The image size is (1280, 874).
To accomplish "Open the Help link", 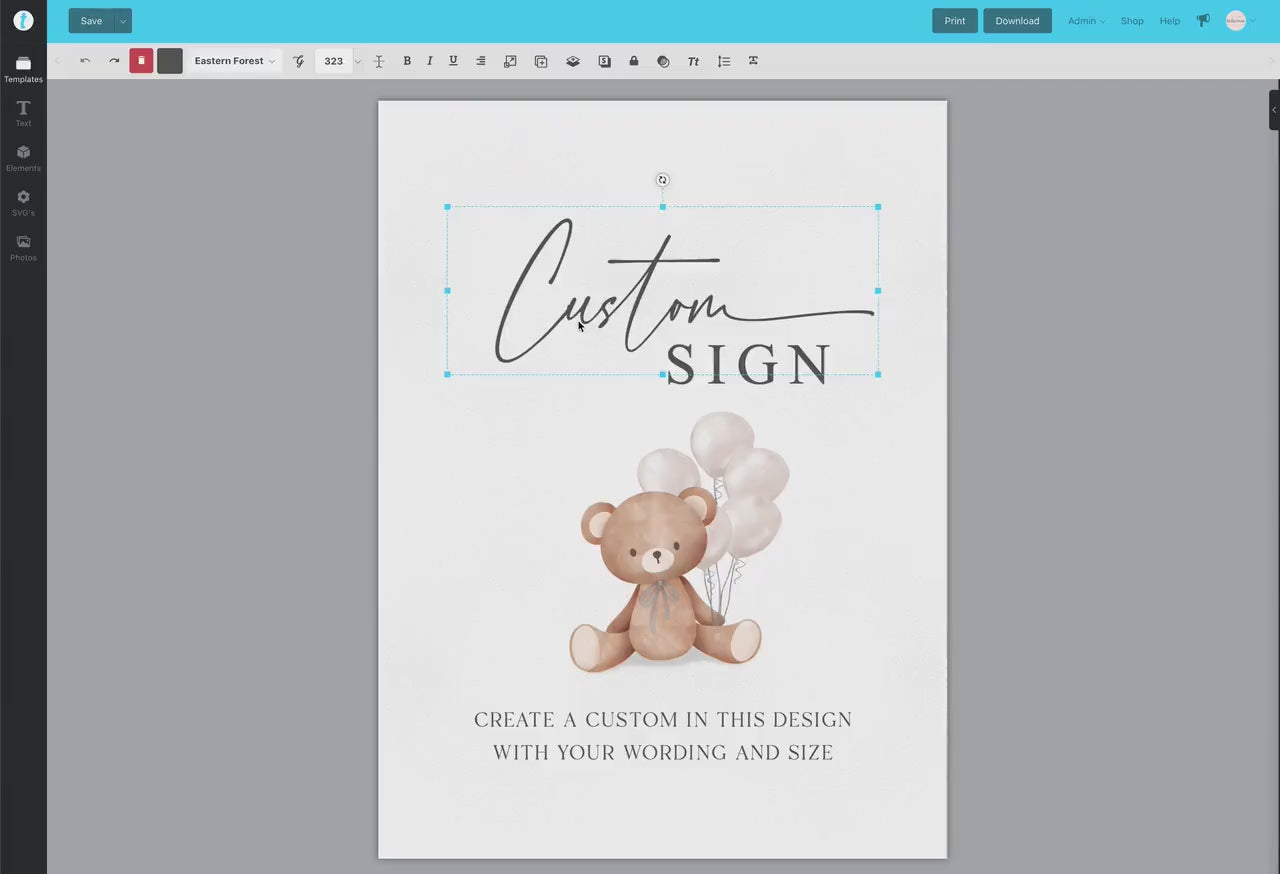I will click(1170, 21).
